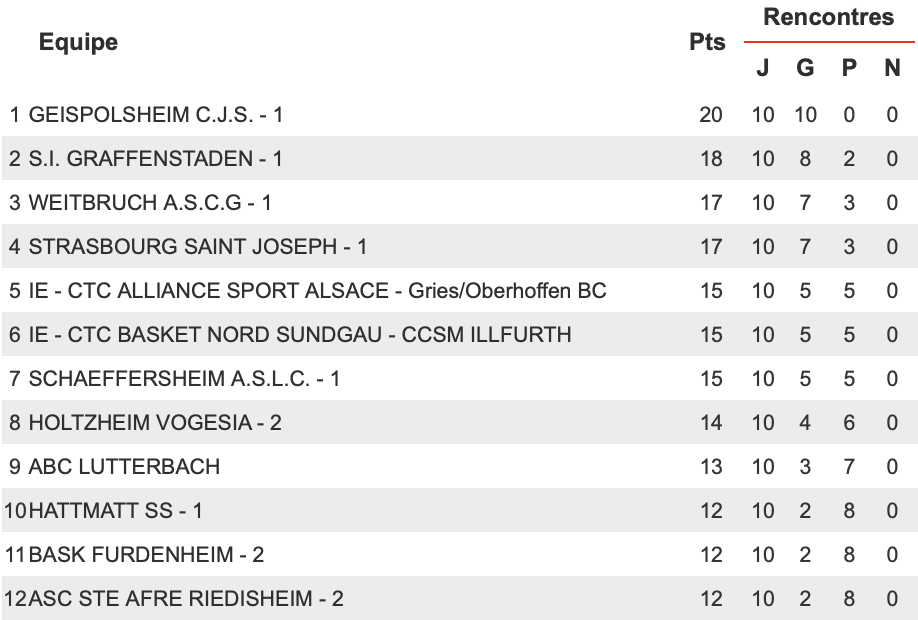Select CTC ALLIANCE SPORT ALSACE Gries/Oberhoffen row
Screen dimensions: 918x620
pos(459,290)
